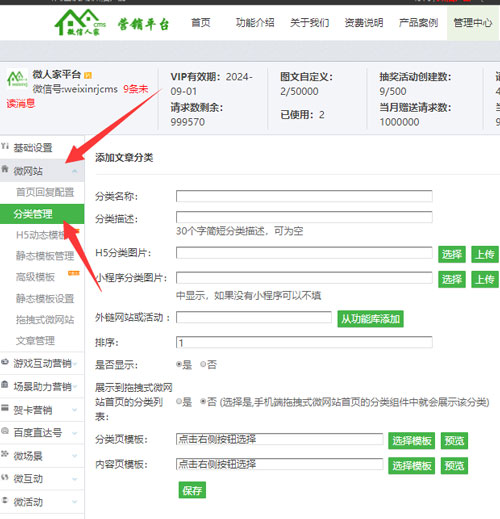This screenshot has width=500, height=519.
Task: Open the 首页 navigation item
Action: 201,23
